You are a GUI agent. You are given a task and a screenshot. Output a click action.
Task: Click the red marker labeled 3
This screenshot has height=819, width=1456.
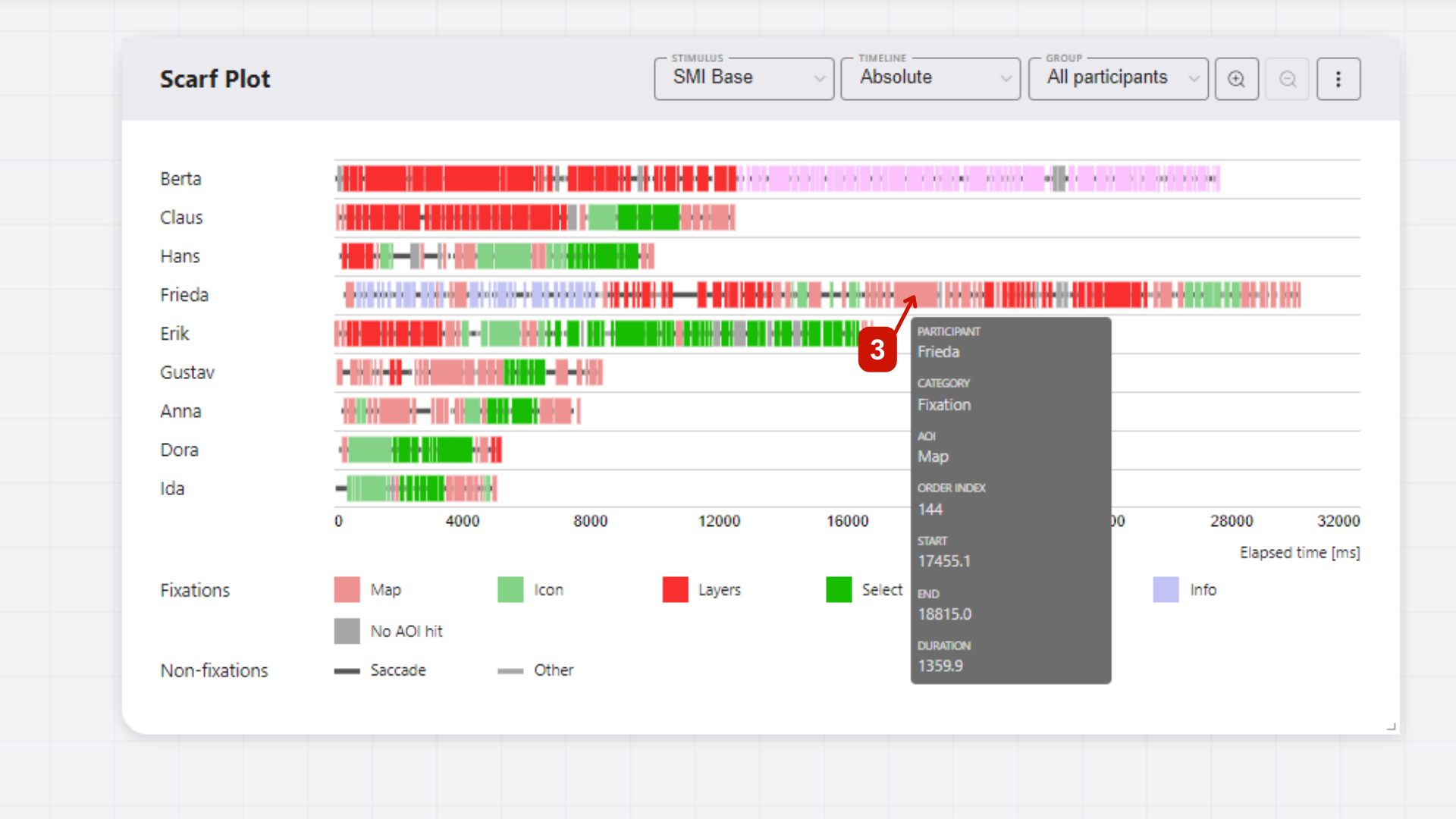coord(877,350)
